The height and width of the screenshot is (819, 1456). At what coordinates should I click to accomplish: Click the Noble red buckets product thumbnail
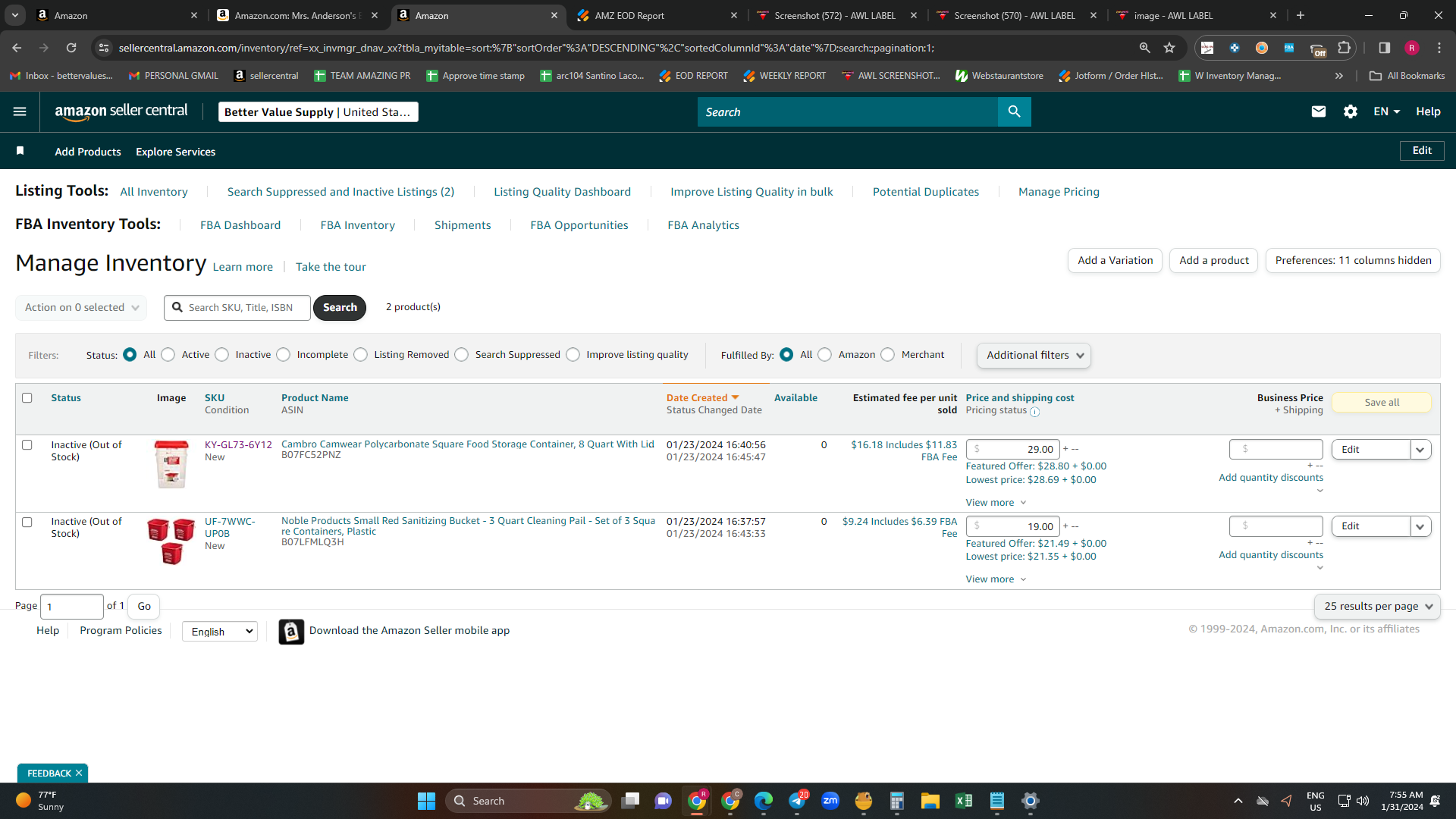171,542
